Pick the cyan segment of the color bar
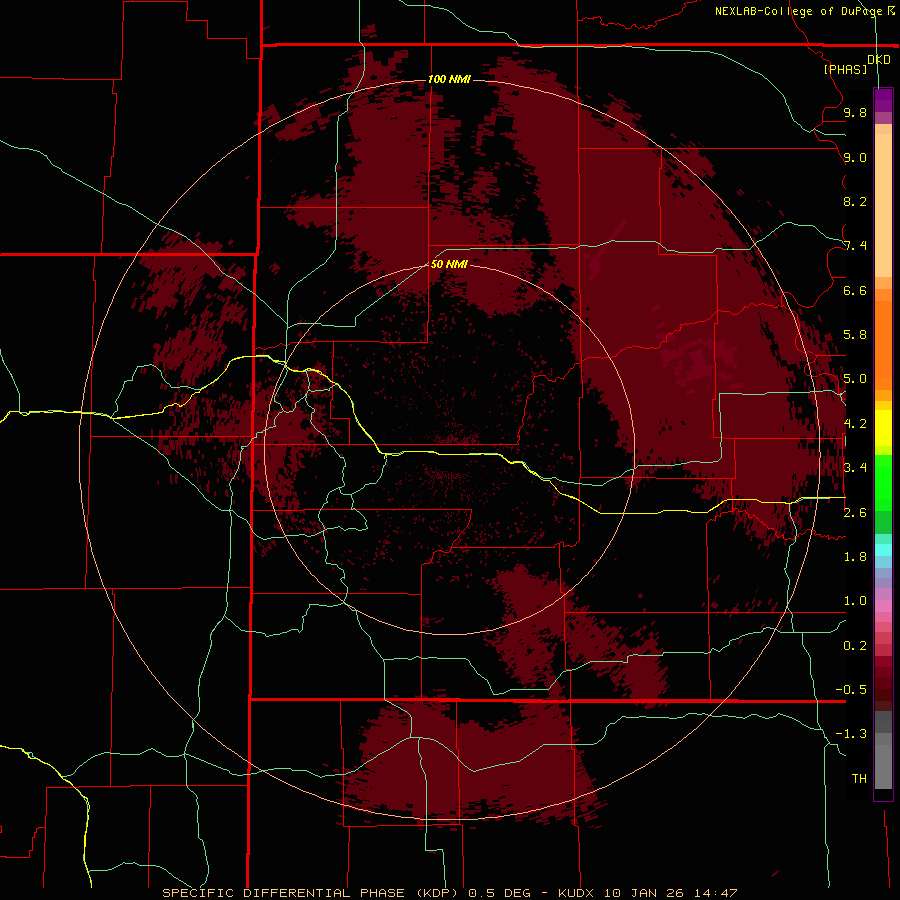Image resolution: width=900 pixels, height=900 pixels. [x=883, y=550]
